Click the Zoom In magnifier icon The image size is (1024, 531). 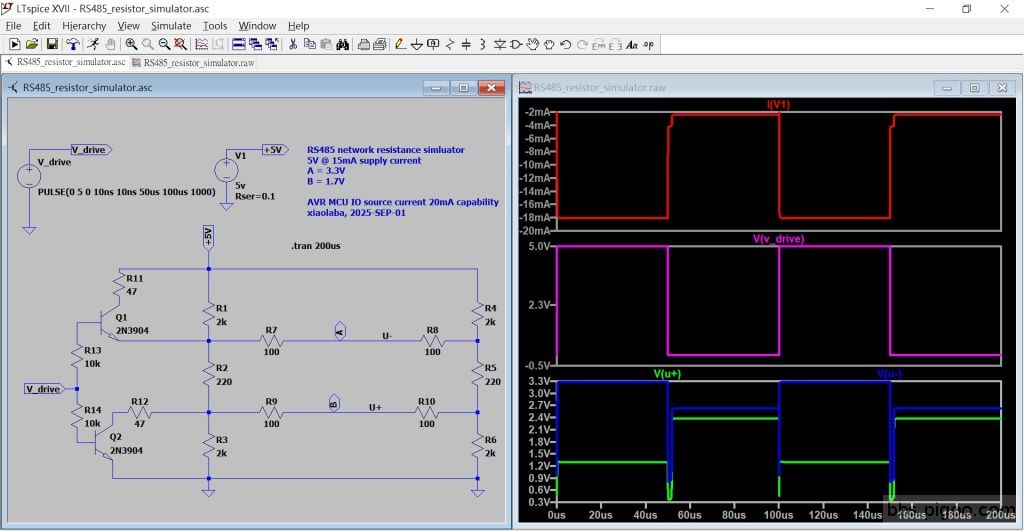pyautogui.click(x=131, y=44)
